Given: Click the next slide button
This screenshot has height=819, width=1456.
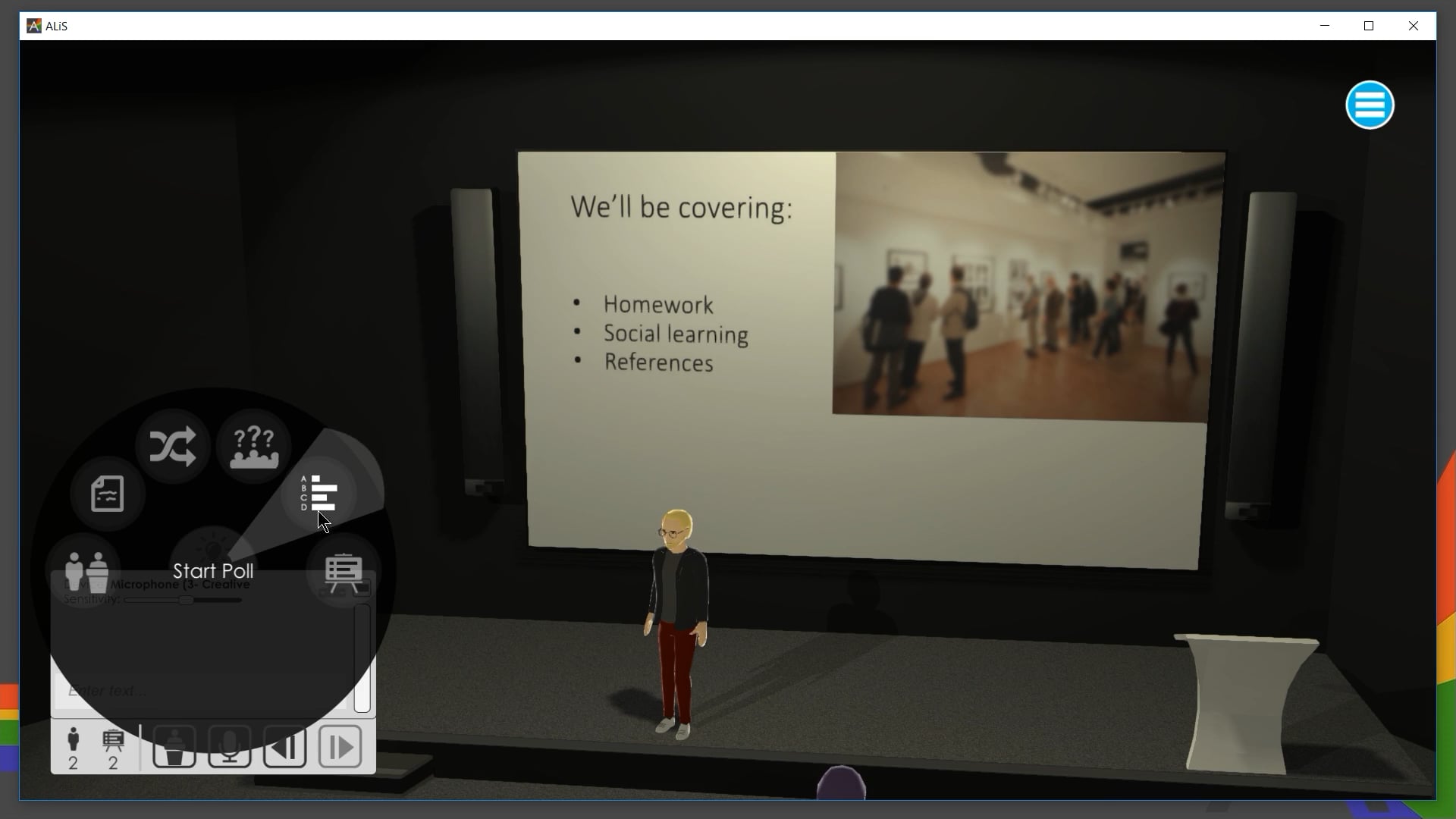Looking at the screenshot, I should [339, 746].
